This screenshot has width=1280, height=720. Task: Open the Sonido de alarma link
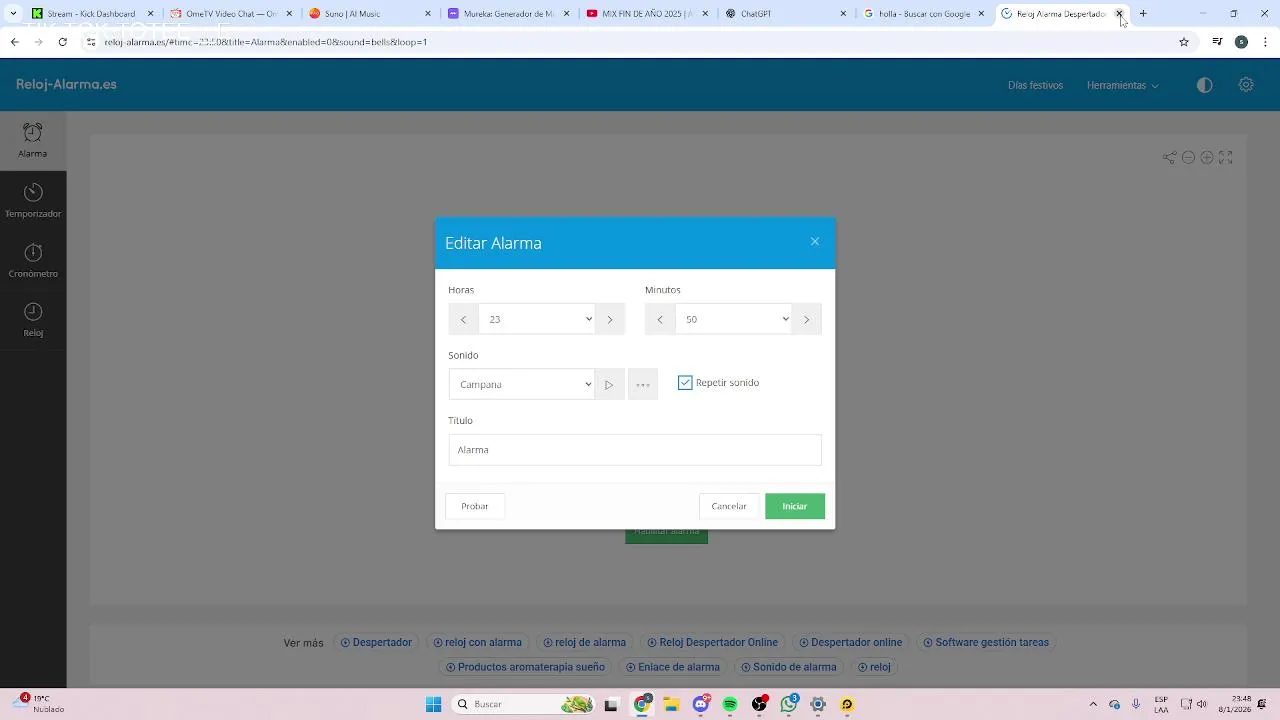click(x=788, y=667)
